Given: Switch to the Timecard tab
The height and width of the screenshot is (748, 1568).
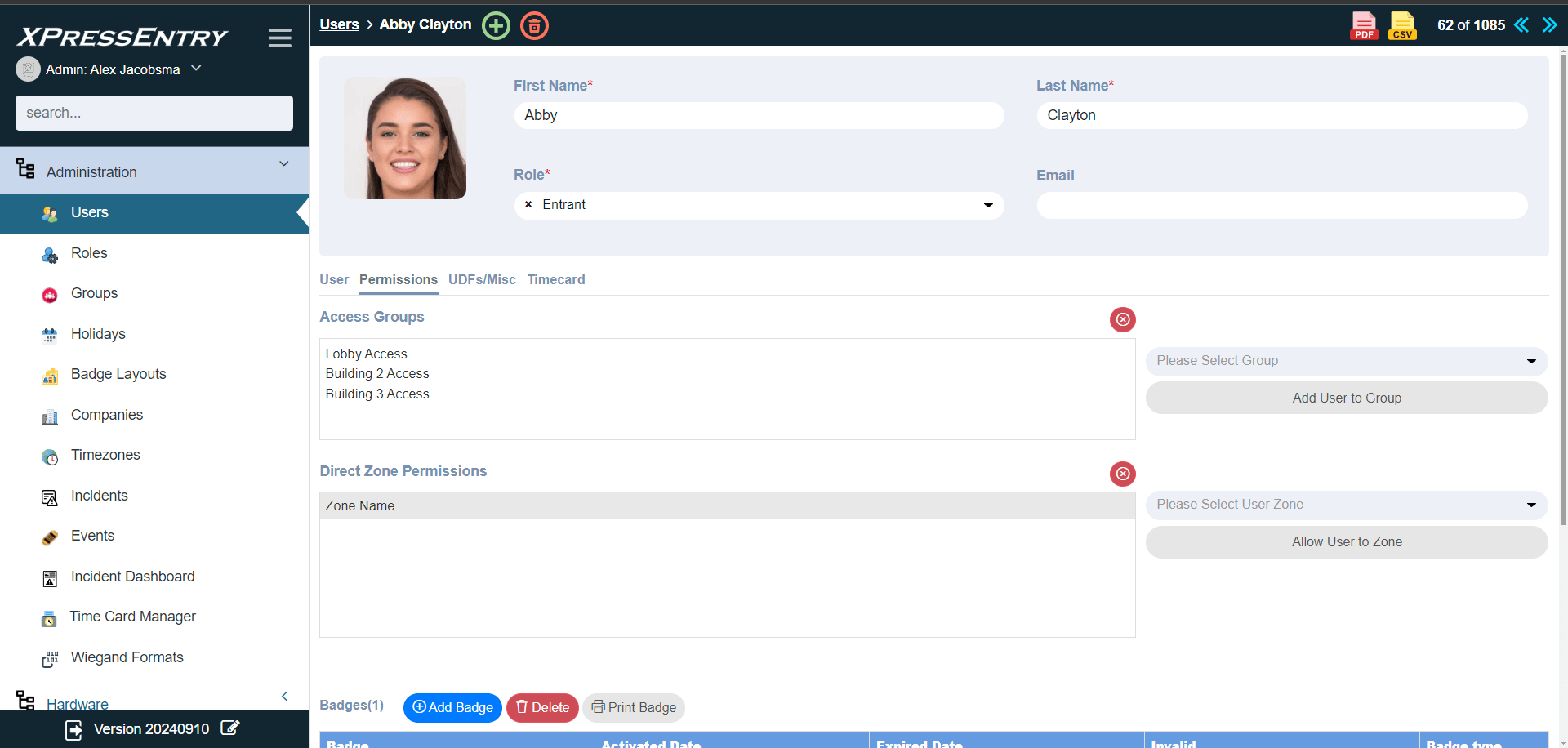Looking at the screenshot, I should click(556, 279).
